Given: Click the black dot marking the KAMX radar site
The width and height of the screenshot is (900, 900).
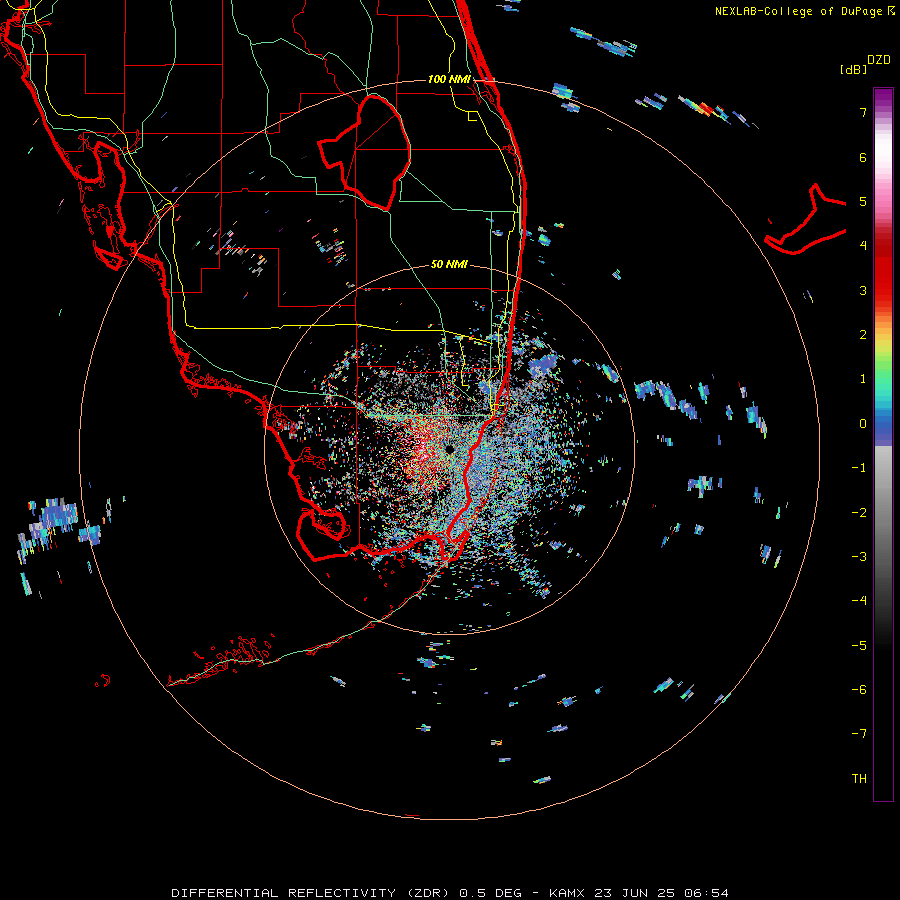Looking at the screenshot, I should pos(449,449).
